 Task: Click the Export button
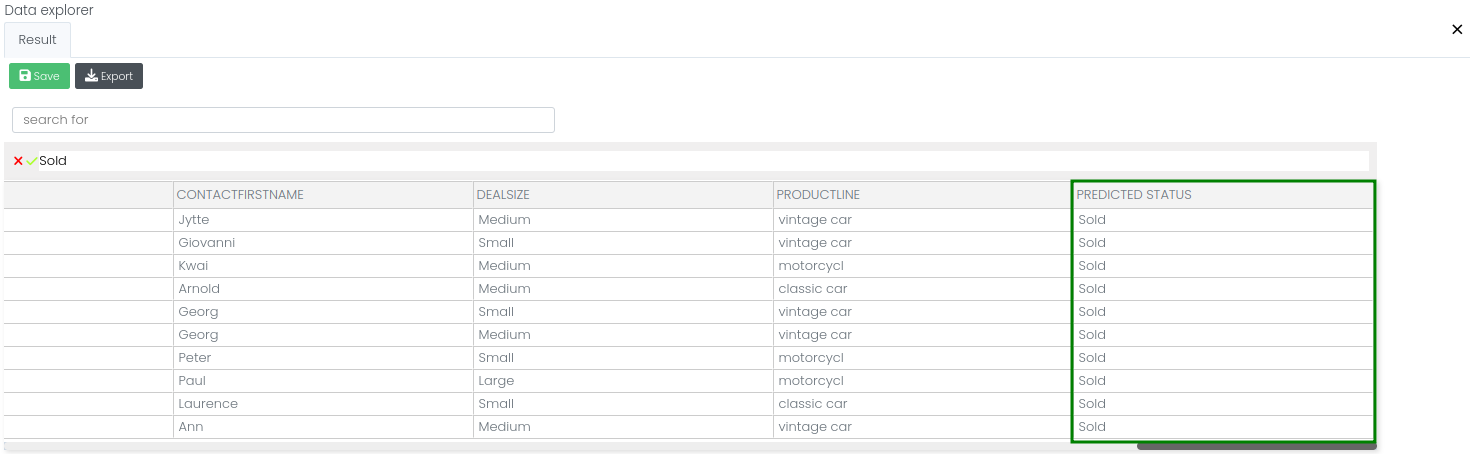coord(109,76)
